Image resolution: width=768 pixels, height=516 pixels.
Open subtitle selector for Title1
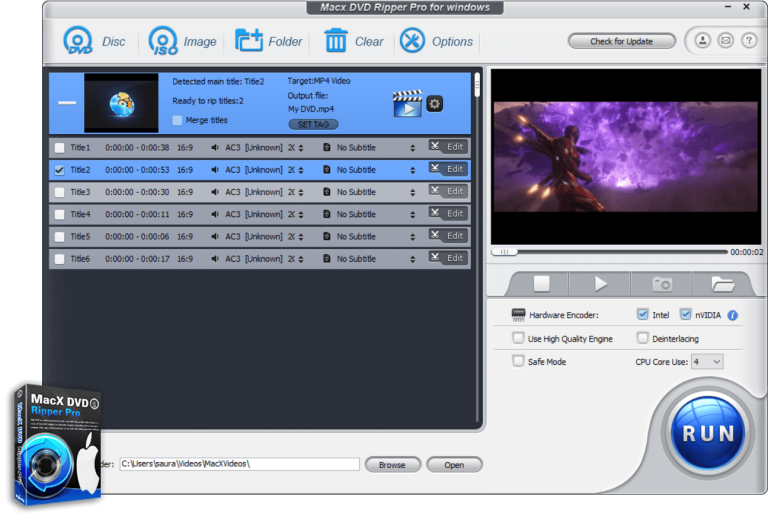coord(412,148)
